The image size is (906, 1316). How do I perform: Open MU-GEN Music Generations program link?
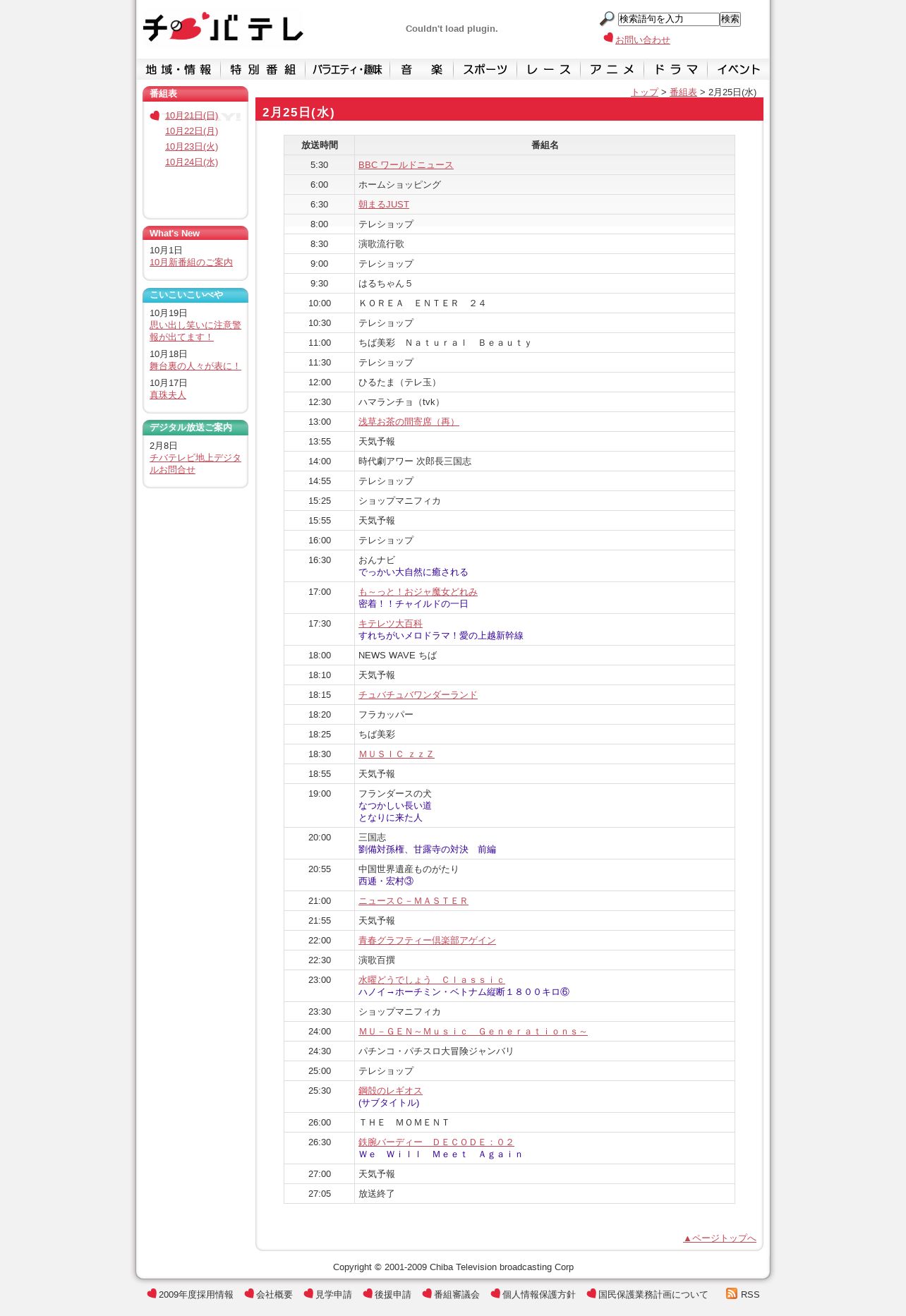point(473,1032)
